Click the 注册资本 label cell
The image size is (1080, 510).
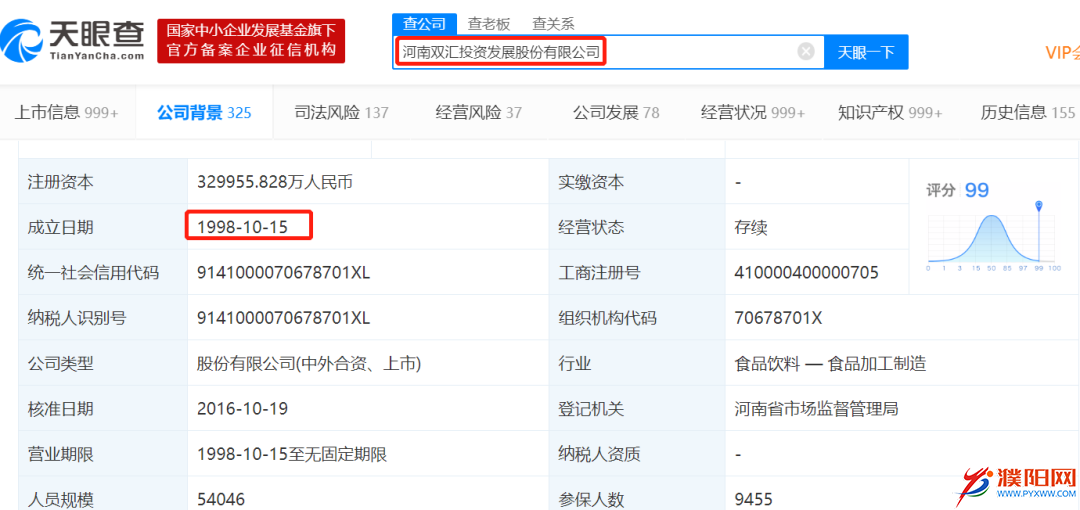[103, 182]
